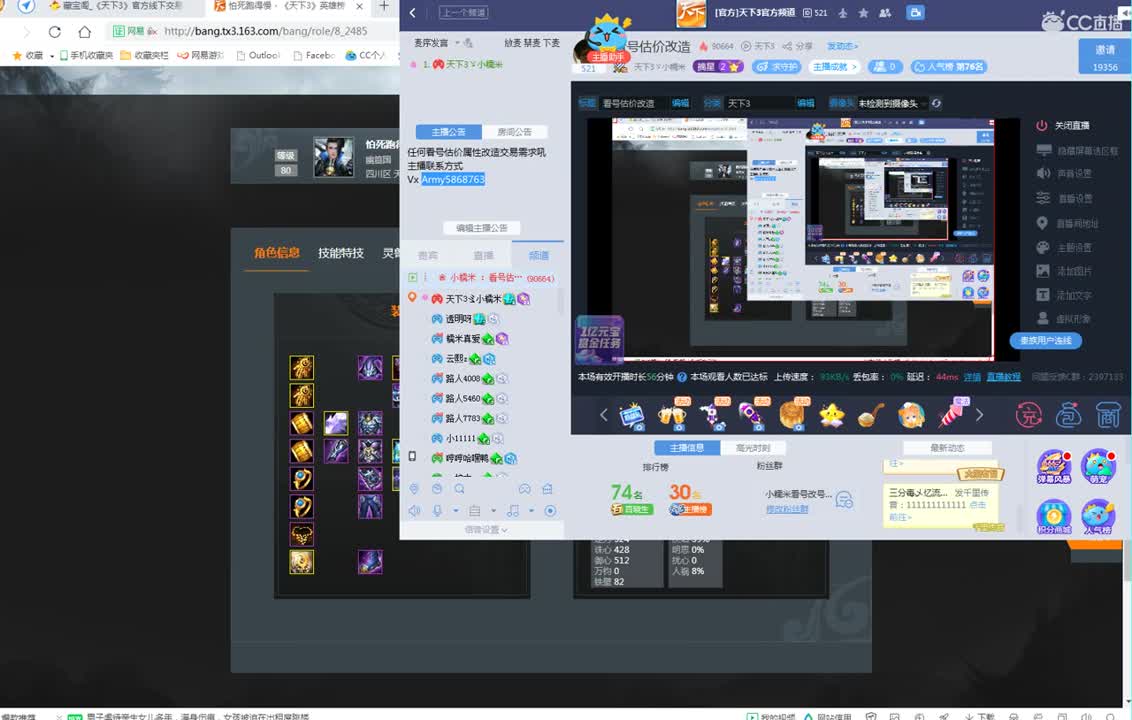This screenshot has height=720, width=1132.
Task: Go to previous gifts with left arrow
Action: (x=604, y=415)
